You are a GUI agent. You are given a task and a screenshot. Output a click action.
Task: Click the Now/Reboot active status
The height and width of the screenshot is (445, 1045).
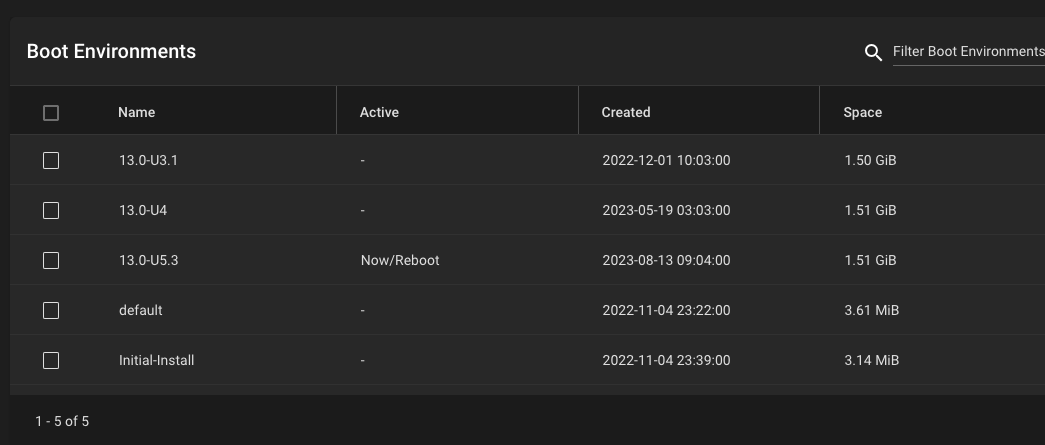400,260
